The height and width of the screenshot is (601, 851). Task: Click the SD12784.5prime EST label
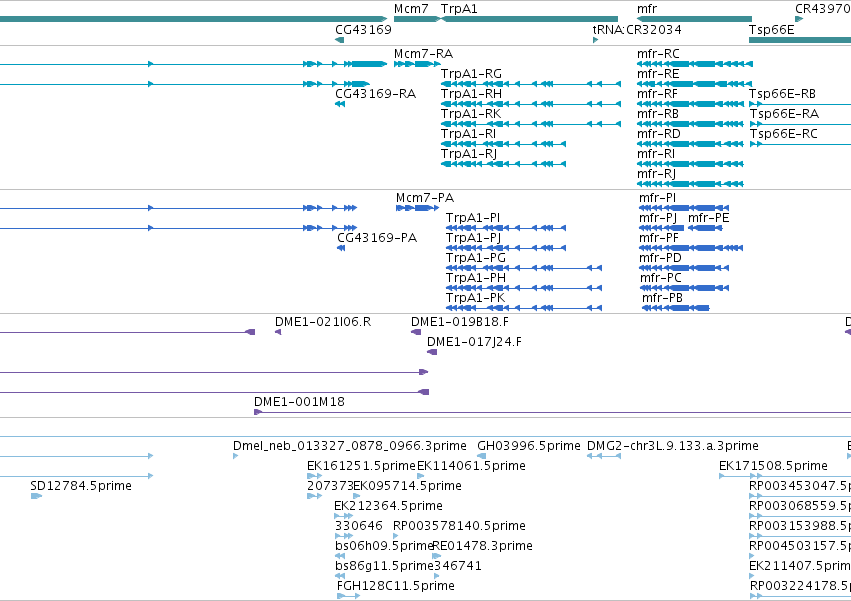click(x=81, y=486)
